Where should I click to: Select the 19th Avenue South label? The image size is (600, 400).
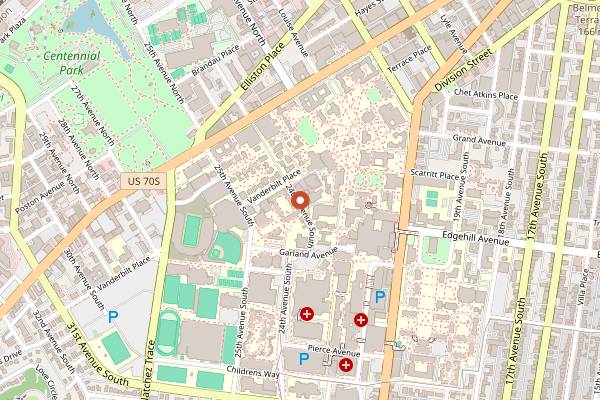click(461, 187)
